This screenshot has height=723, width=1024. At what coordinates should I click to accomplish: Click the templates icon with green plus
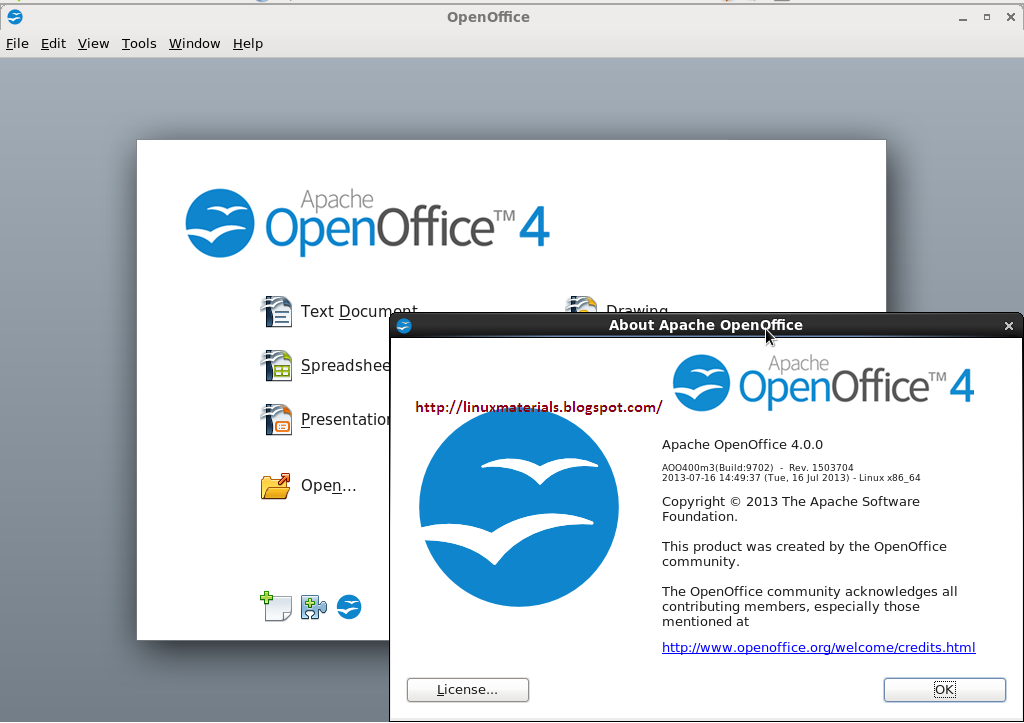[x=276, y=606]
